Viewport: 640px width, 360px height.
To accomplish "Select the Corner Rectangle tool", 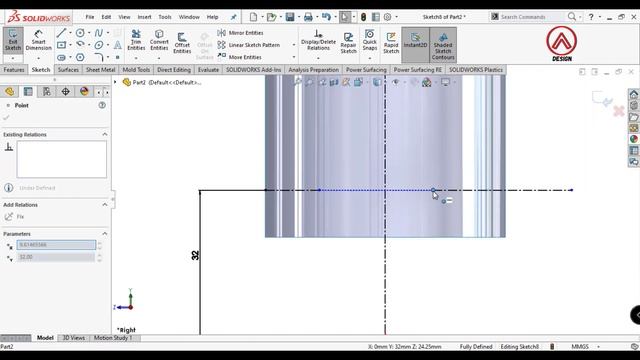I will tap(61, 44).
